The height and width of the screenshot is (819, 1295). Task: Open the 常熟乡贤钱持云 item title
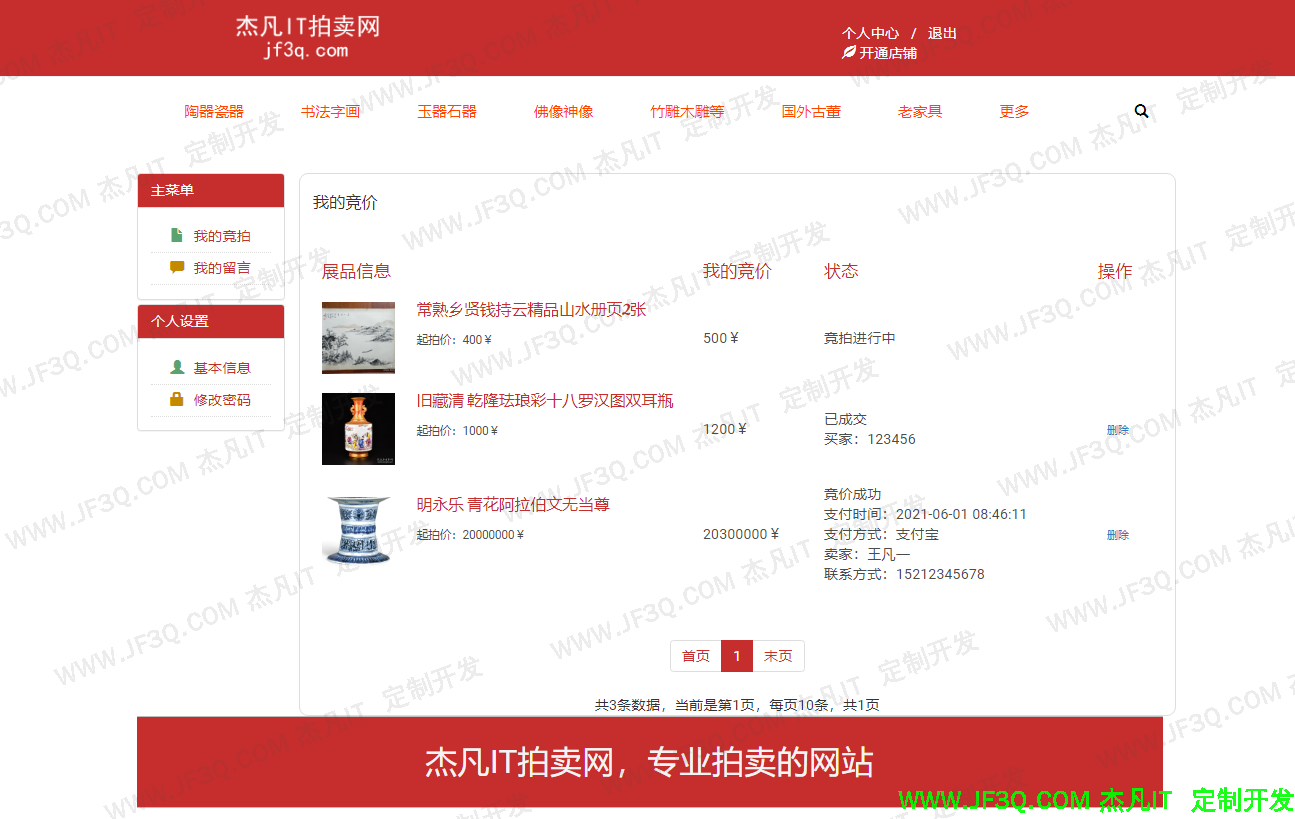531,310
